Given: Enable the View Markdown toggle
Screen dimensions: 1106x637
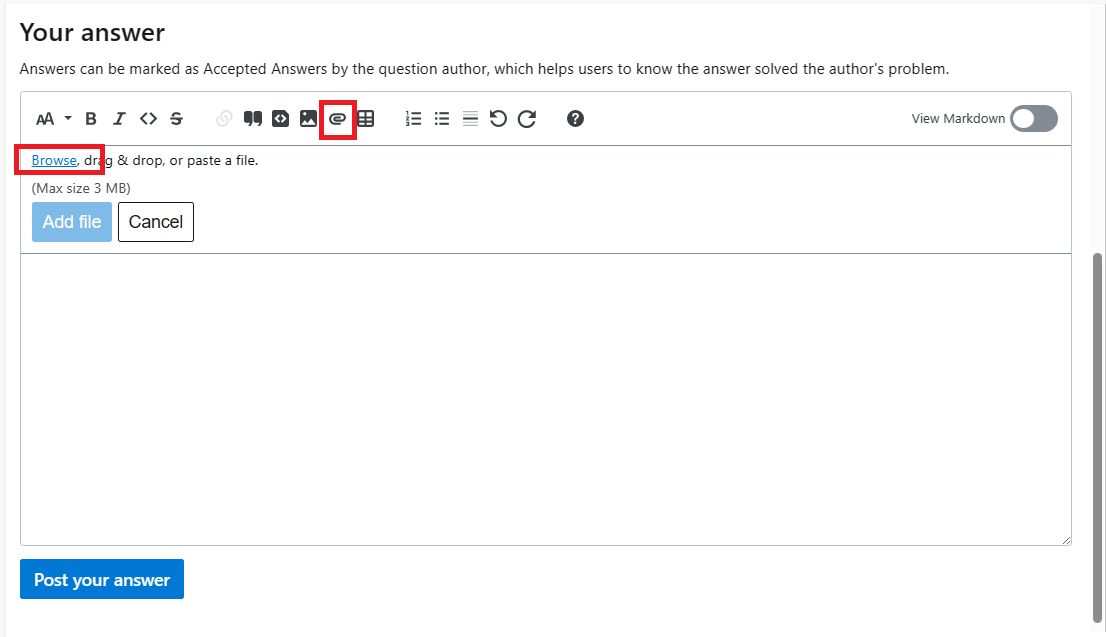Looking at the screenshot, I should (1033, 118).
